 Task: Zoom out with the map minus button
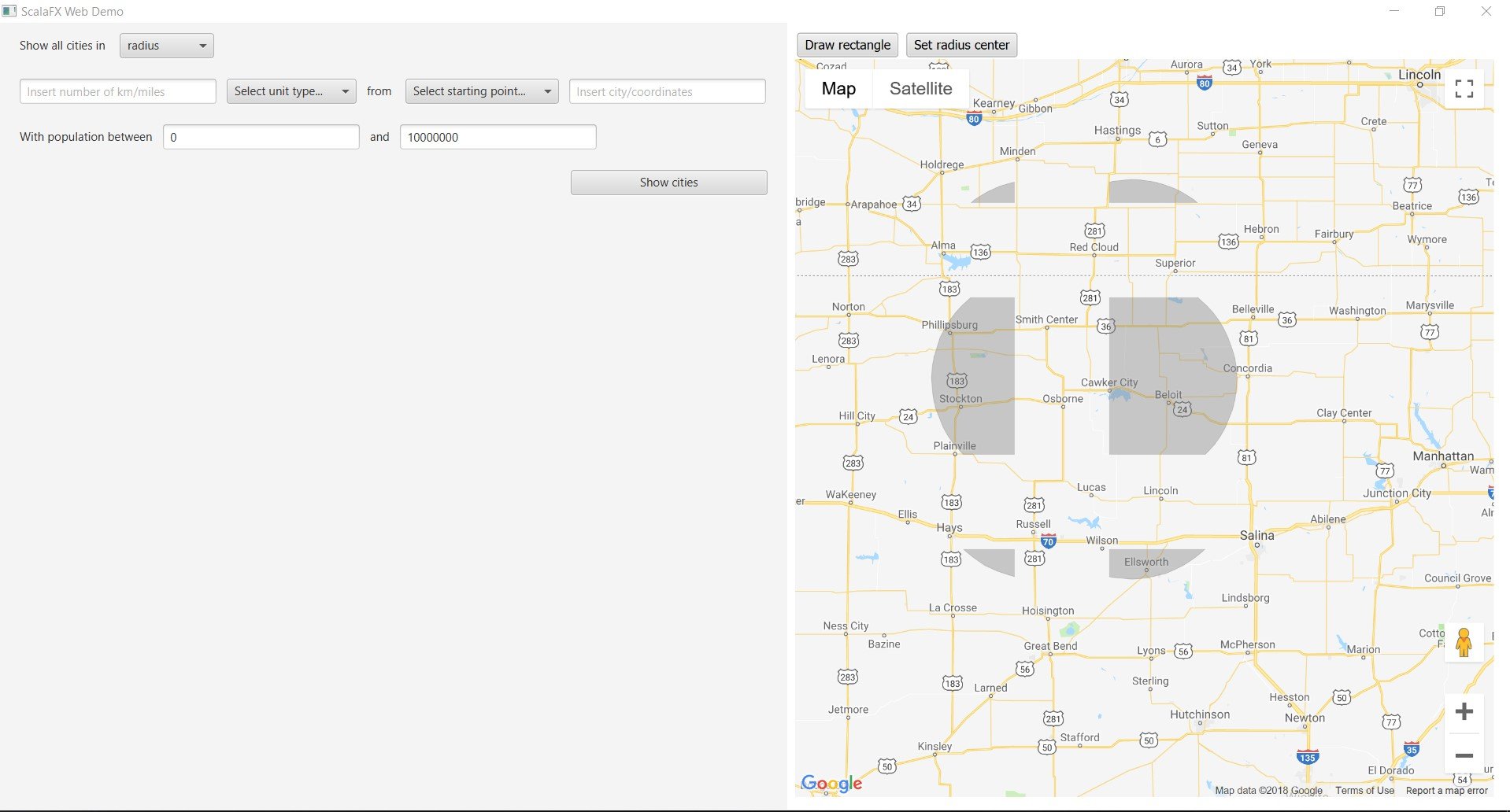1464,755
